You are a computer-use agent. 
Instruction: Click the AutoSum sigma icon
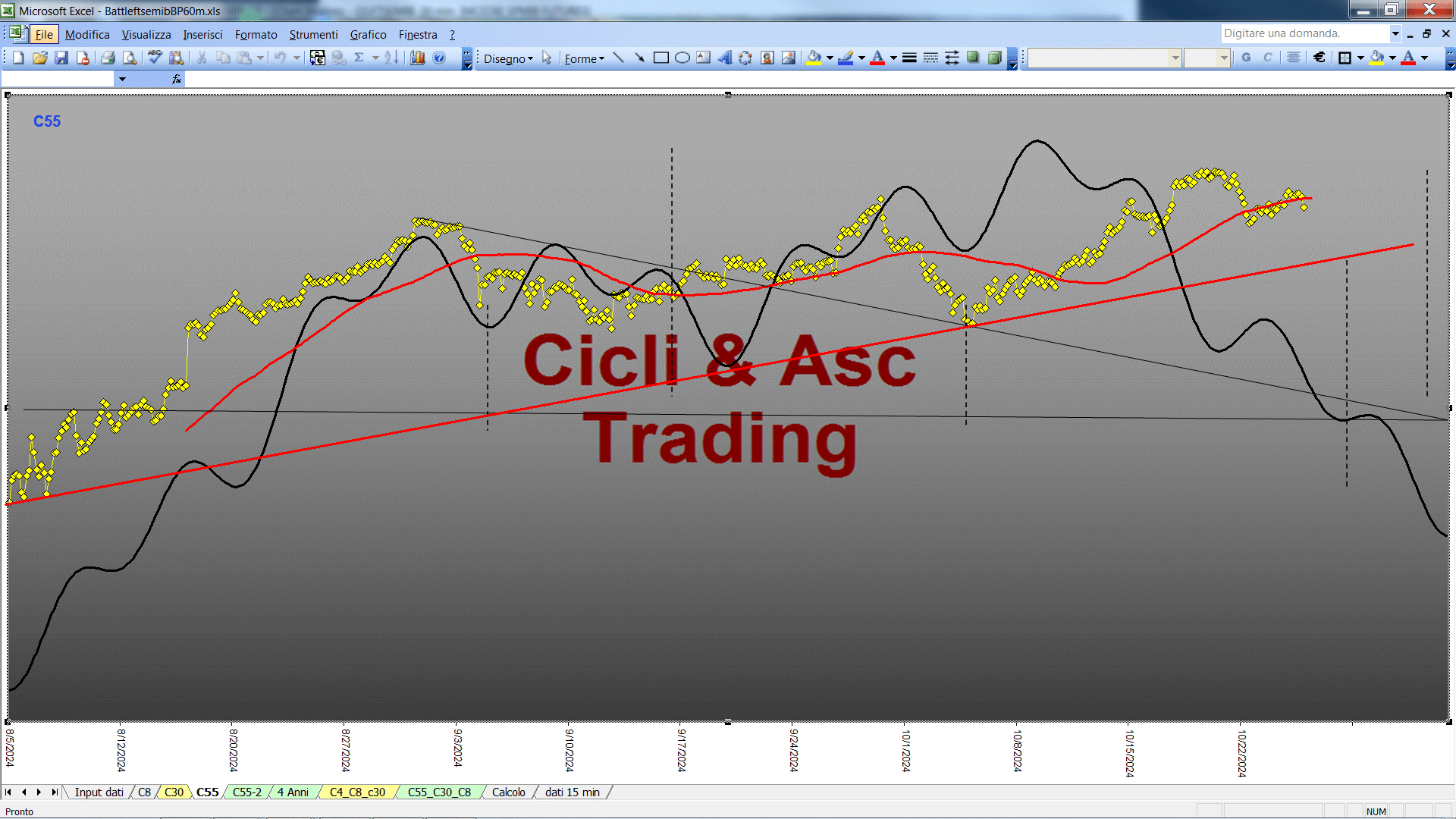click(359, 58)
